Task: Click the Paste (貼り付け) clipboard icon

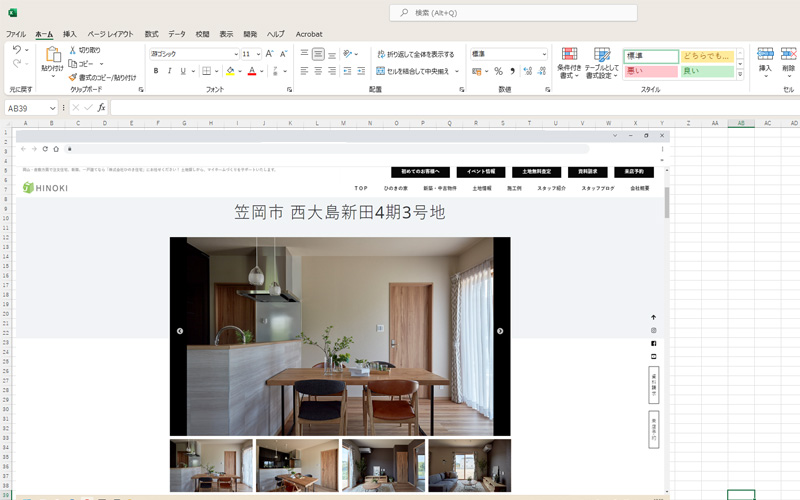Action: (x=52, y=55)
